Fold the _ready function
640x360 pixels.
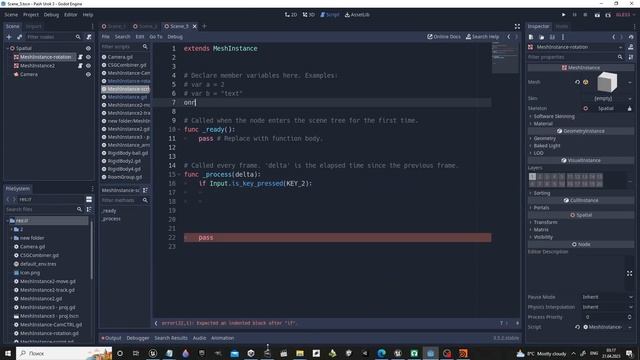[x=179, y=129]
